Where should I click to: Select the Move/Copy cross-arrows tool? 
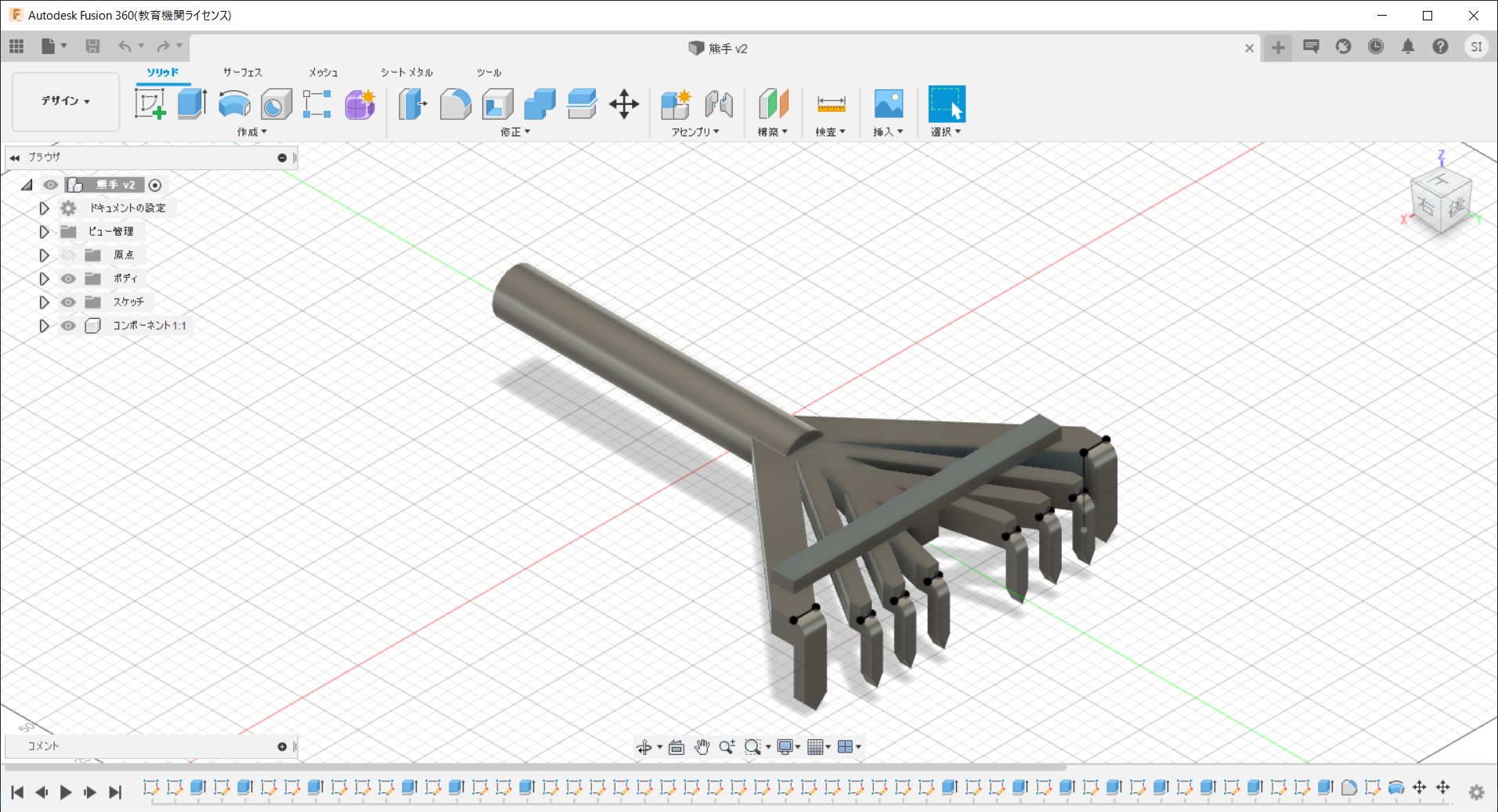[x=624, y=103]
